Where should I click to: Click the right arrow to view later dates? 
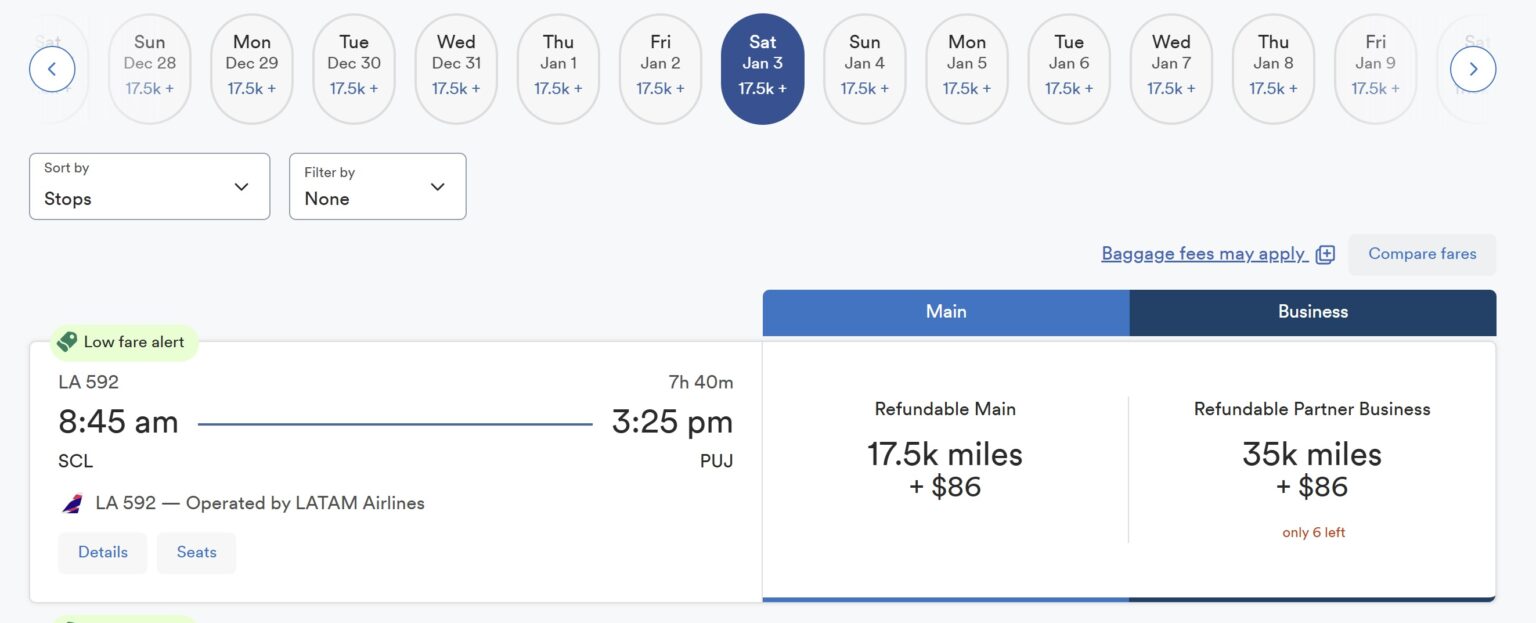(x=1473, y=68)
